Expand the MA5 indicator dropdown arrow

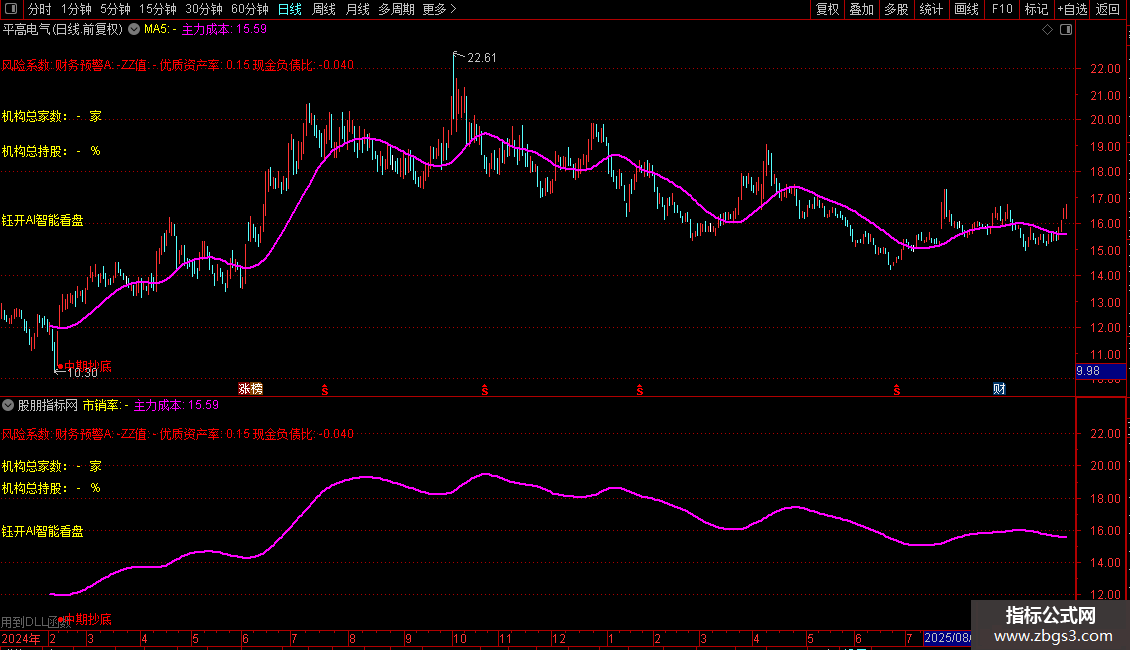(x=134, y=30)
